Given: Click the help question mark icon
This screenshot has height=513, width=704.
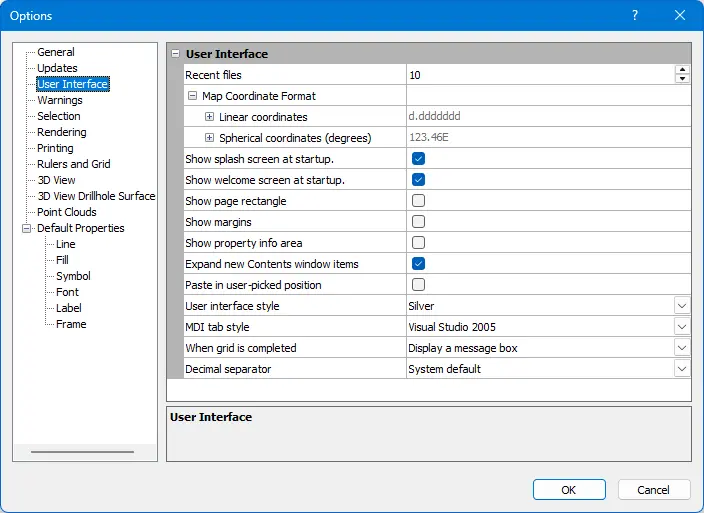Looking at the screenshot, I should click(634, 15).
